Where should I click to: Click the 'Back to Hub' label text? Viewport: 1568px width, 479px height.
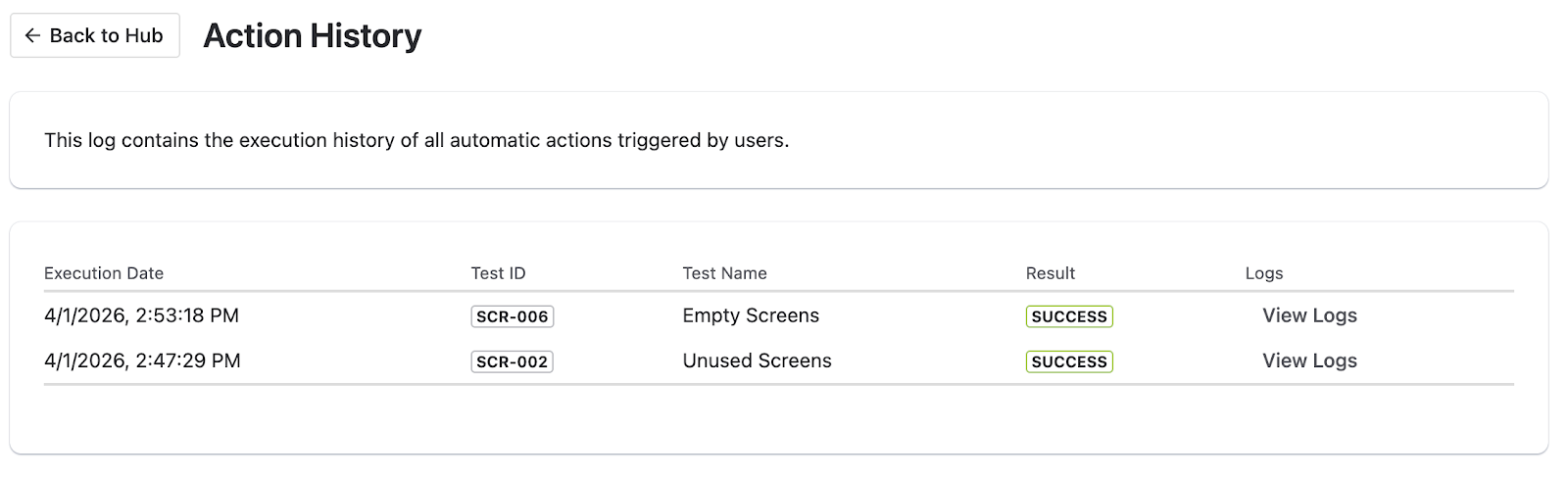(106, 35)
